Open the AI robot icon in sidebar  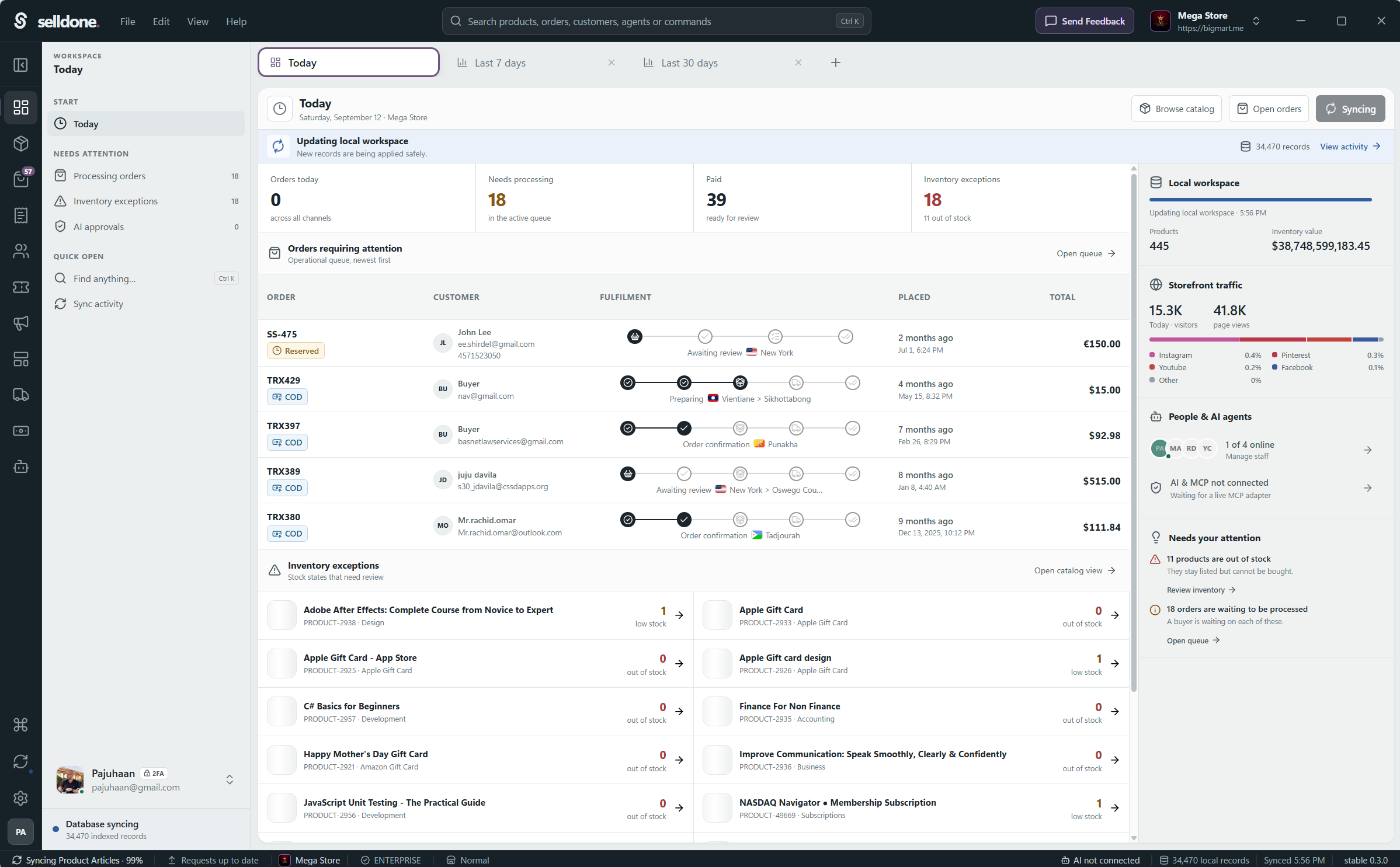(x=21, y=466)
